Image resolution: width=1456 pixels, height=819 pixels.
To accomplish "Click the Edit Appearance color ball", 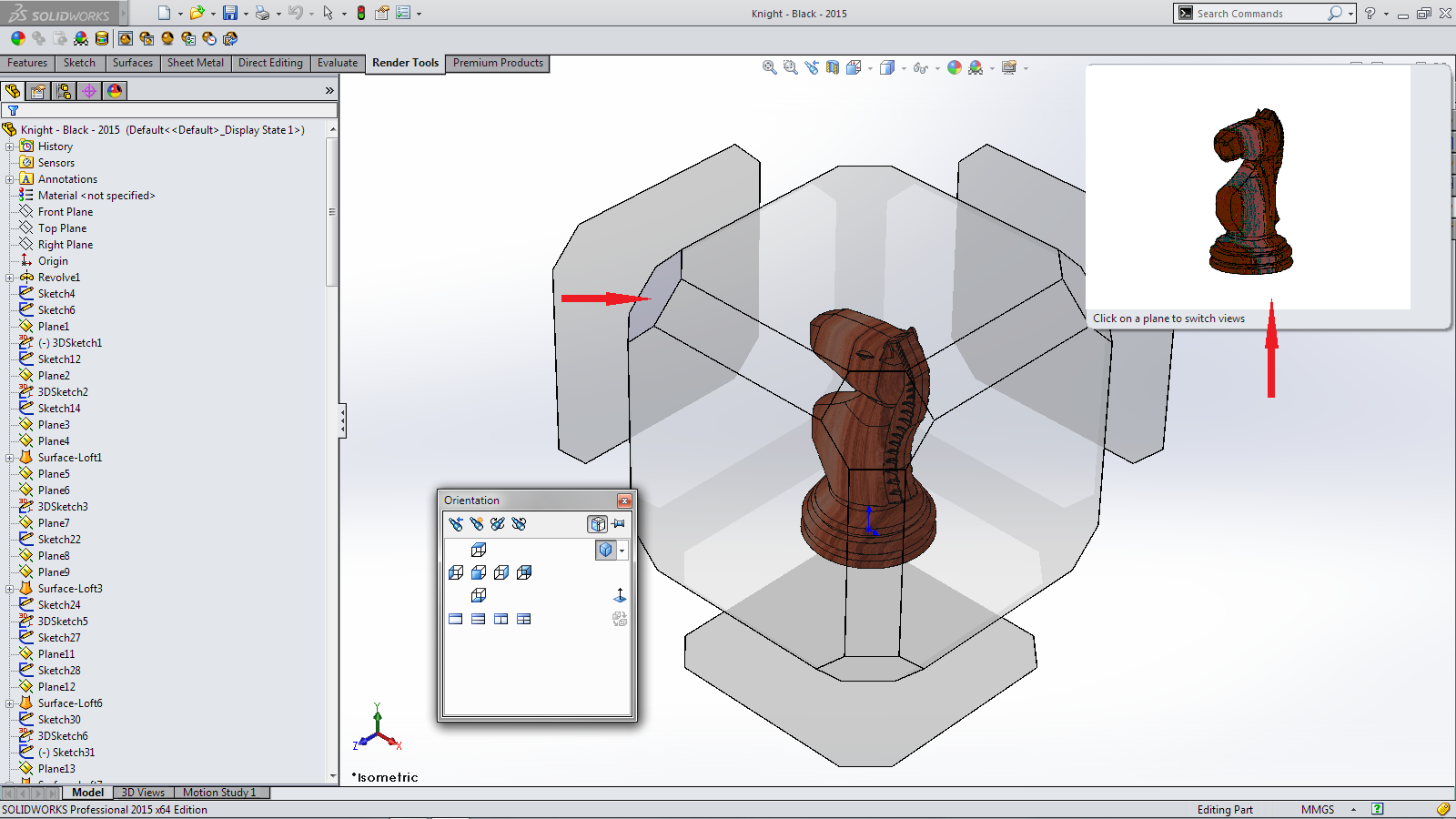I will click(954, 67).
